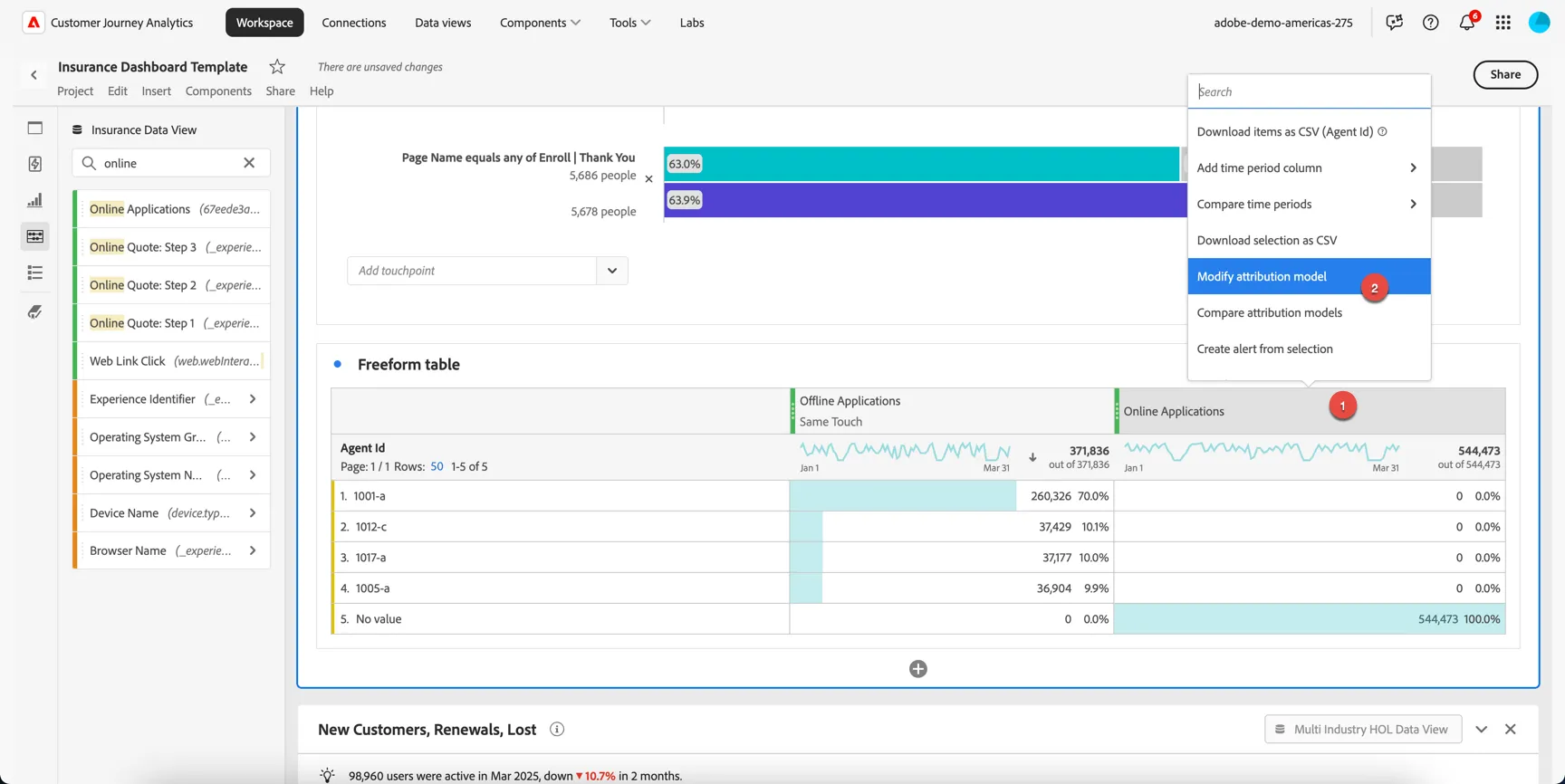Screen dimensions: 1565x784
Task: Toggle sort arrow on Offline Applications column
Action: [1032, 457]
